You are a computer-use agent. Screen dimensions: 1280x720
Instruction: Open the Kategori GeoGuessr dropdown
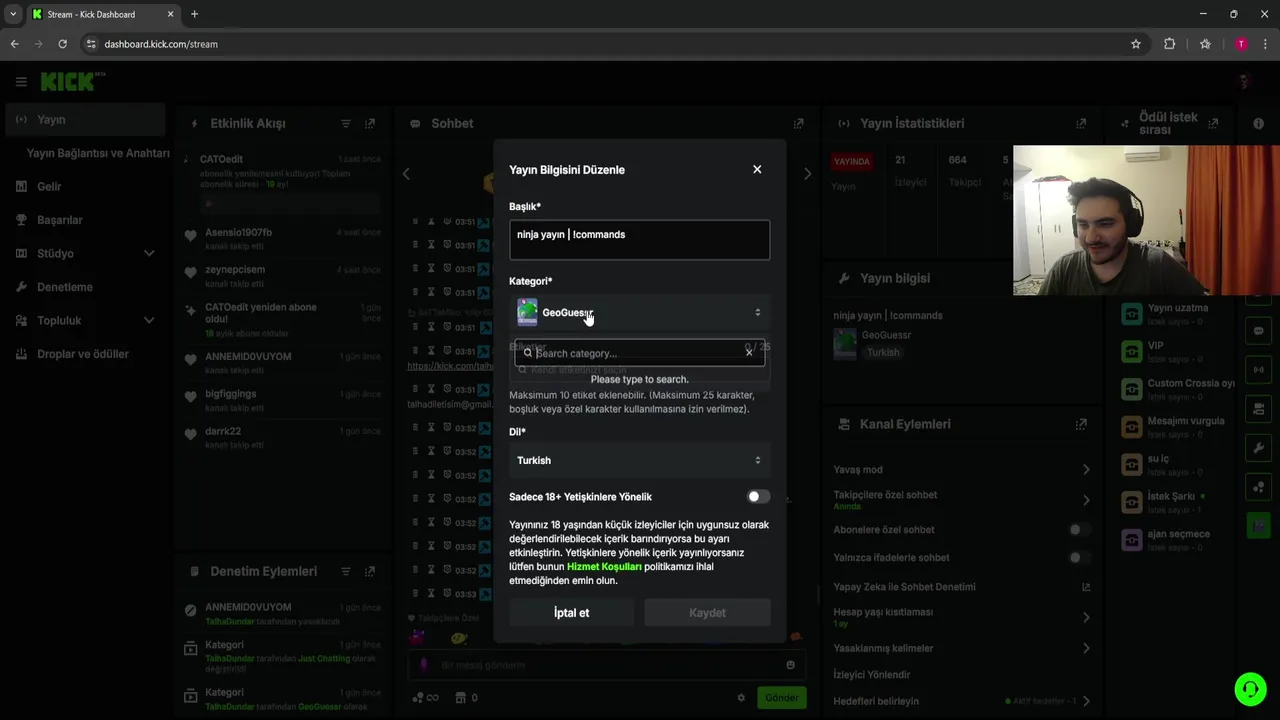639,313
